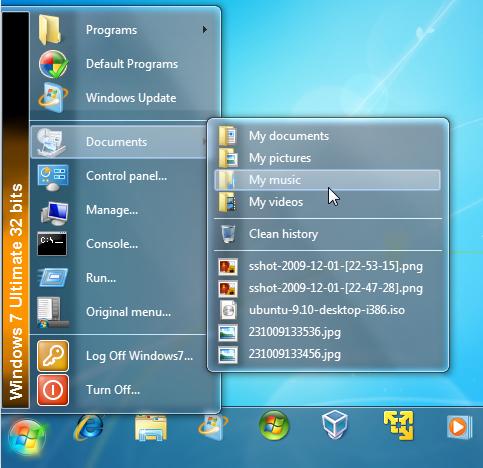Click the Windows Update taskbar icon
The width and height of the screenshot is (483, 468).
click(213, 427)
